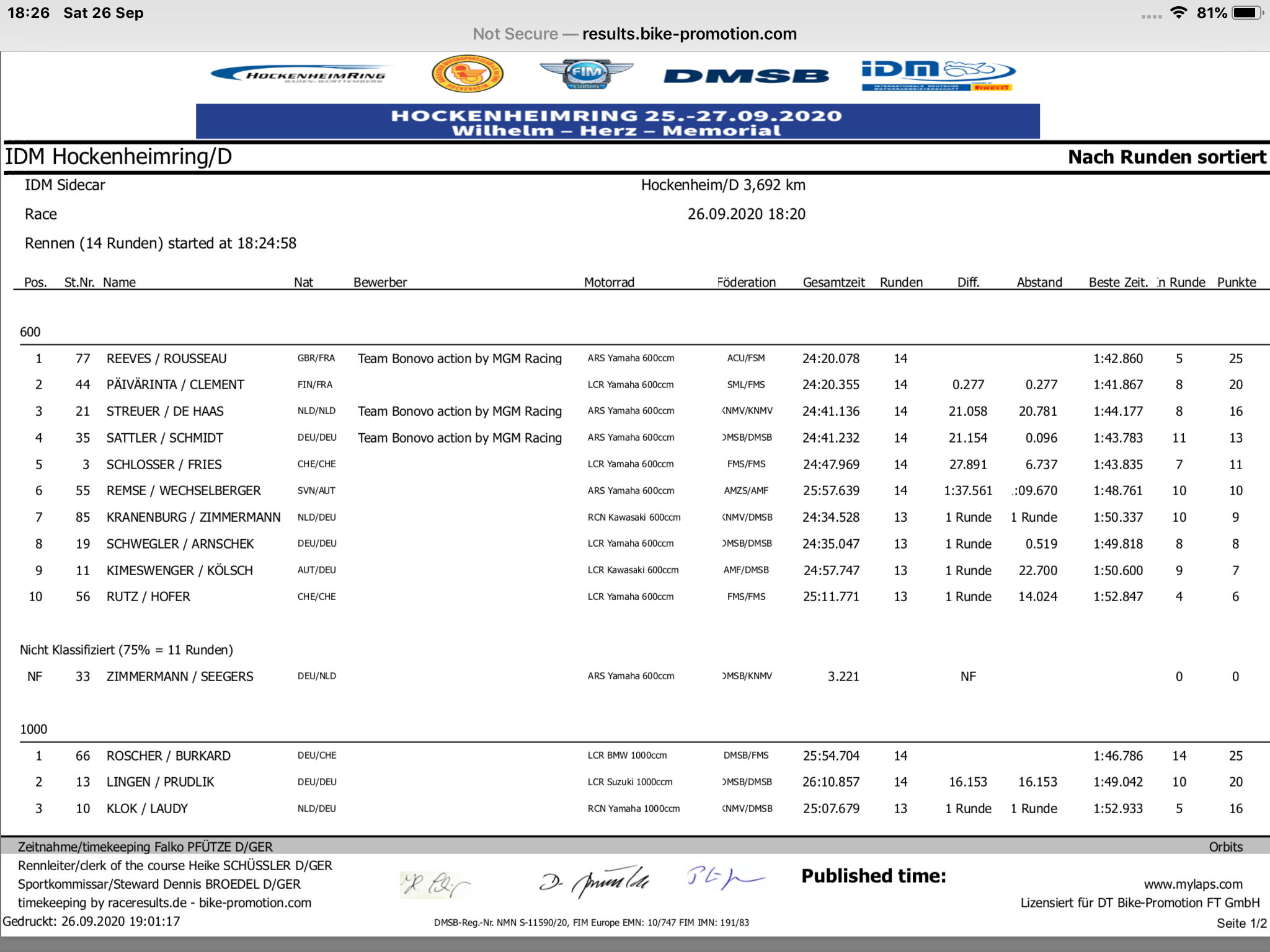
Task: Select the 'KIMESWENGER / KÖLSCH' name
Action: click(x=179, y=570)
